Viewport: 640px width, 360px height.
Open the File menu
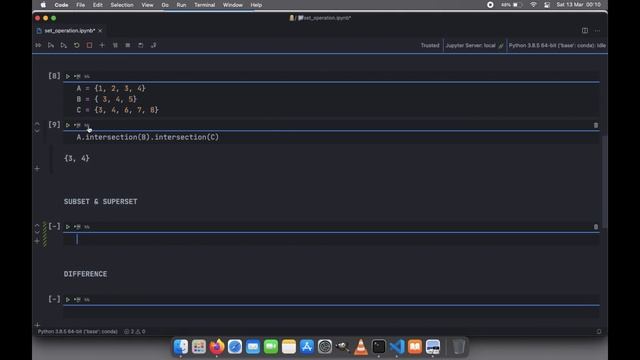(x=80, y=5)
